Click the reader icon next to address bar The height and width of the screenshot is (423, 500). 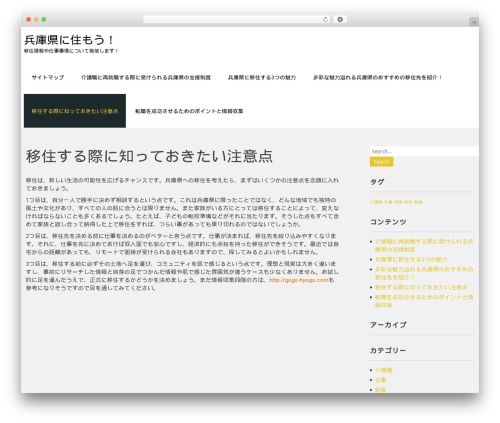pos(340,20)
